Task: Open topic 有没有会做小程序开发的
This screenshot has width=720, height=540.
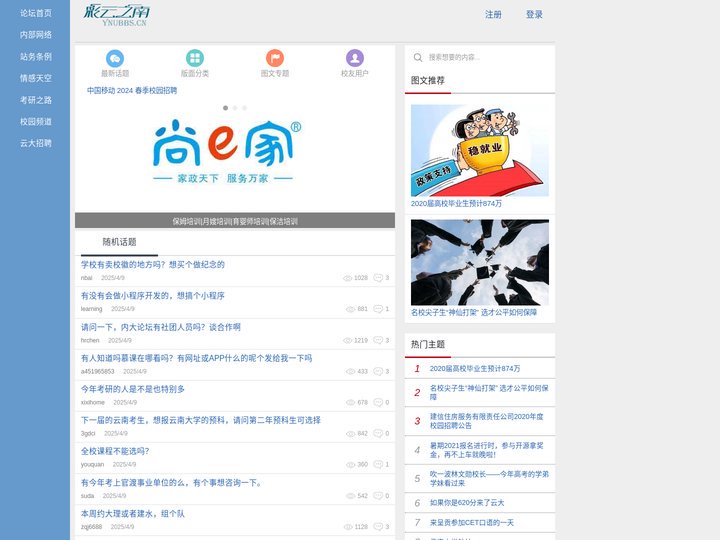Action: (152, 296)
